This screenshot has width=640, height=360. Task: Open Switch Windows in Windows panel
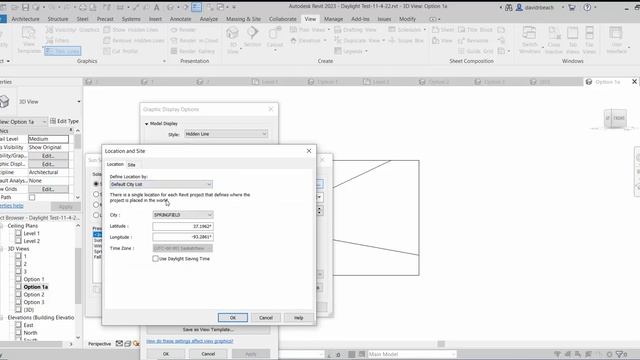[x=529, y=40]
